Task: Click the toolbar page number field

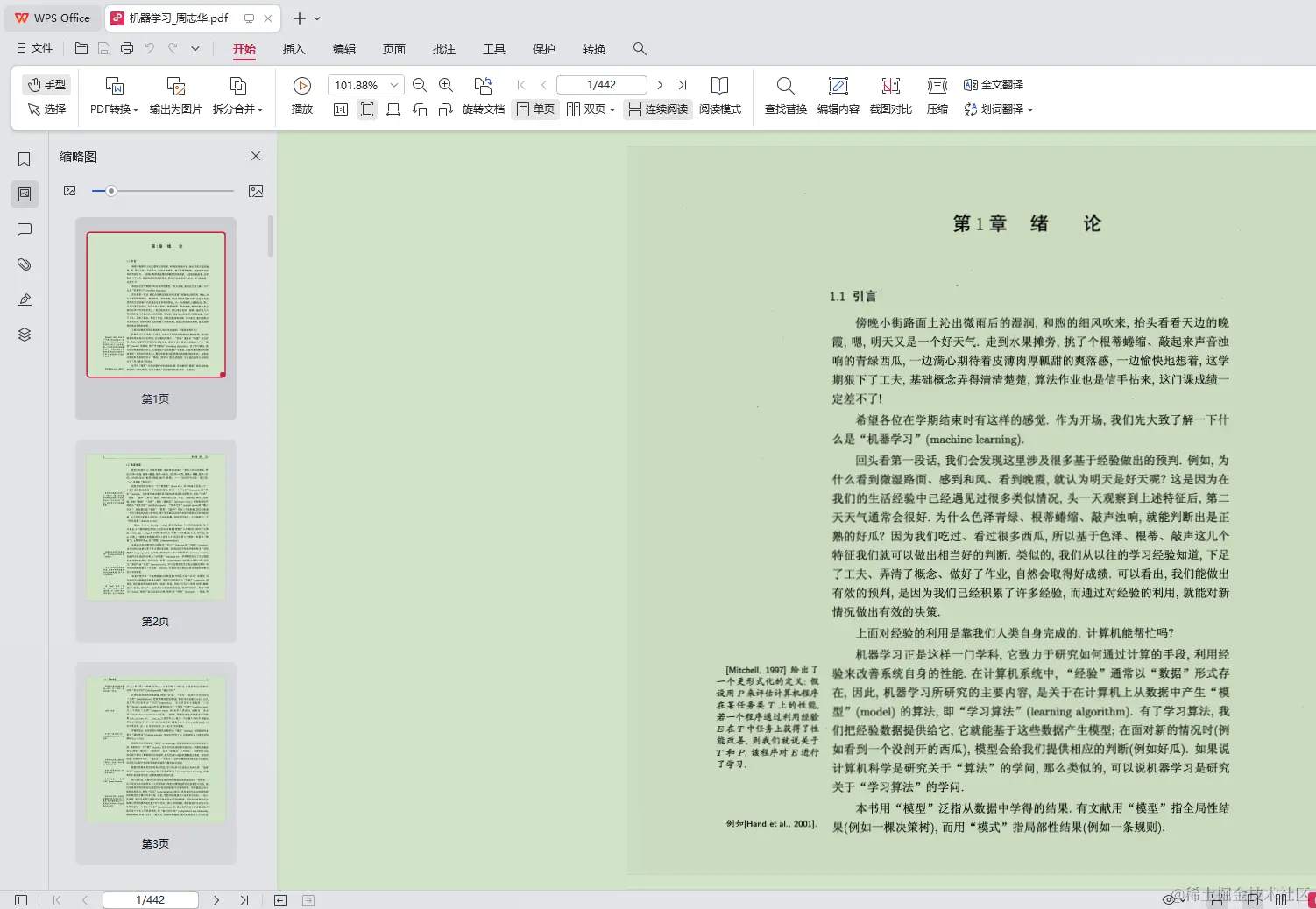Action: pos(602,85)
